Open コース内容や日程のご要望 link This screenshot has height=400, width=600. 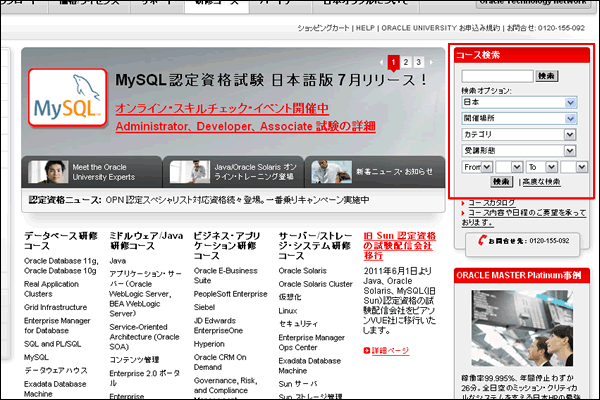(523, 217)
